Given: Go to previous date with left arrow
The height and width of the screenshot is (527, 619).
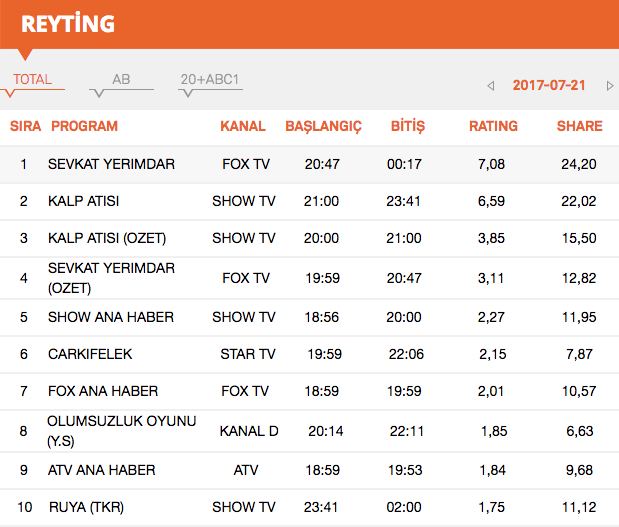Looking at the screenshot, I should coord(491,86).
